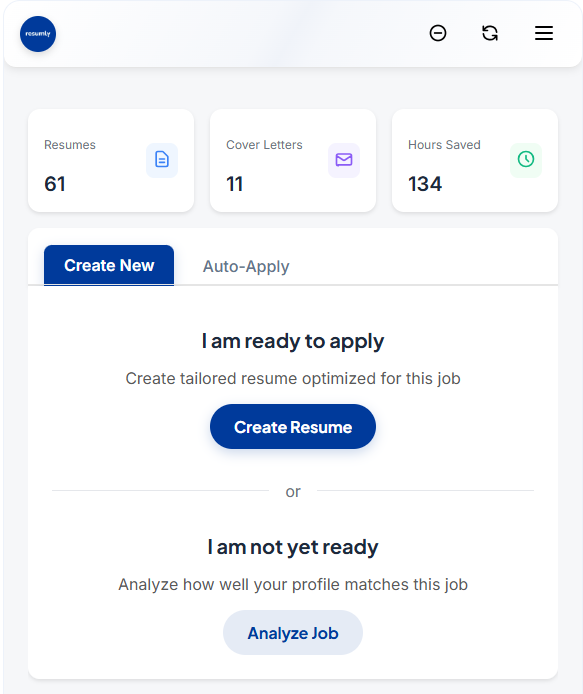Click the Resumly logo

click(x=38, y=34)
